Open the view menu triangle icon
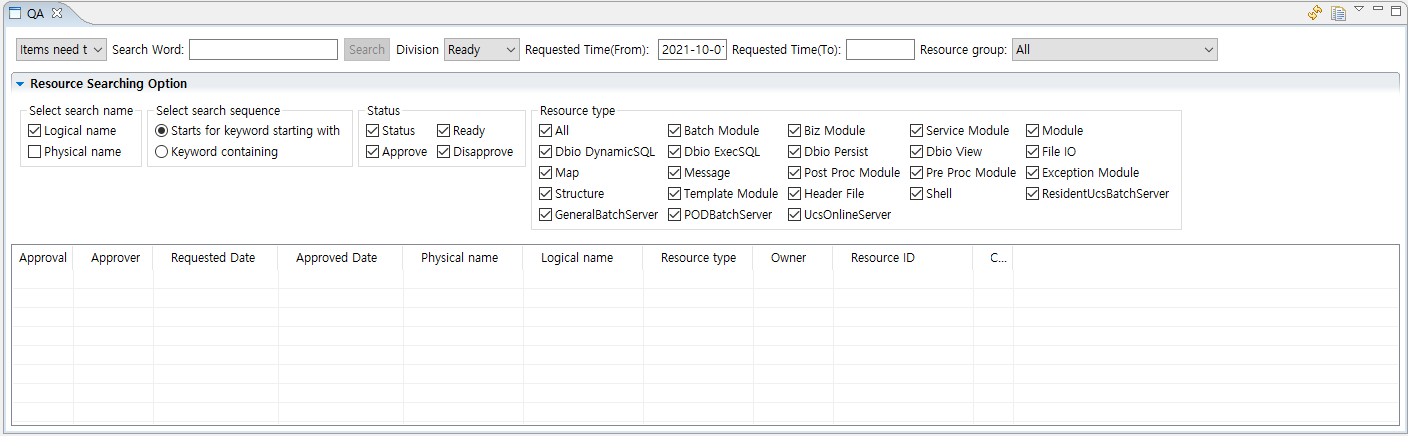Image resolution: width=1408 pixels, height=436 pixels. point(1359,10)
